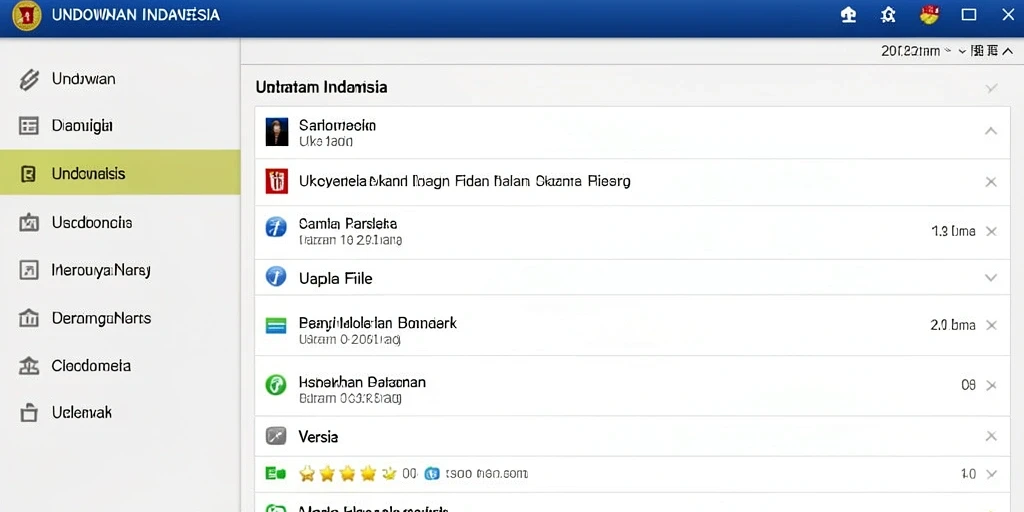Open the dropdown arrow in the top-right toolbar
Image resolution: width=1024 pixels, height=512 pixels.
961,51
